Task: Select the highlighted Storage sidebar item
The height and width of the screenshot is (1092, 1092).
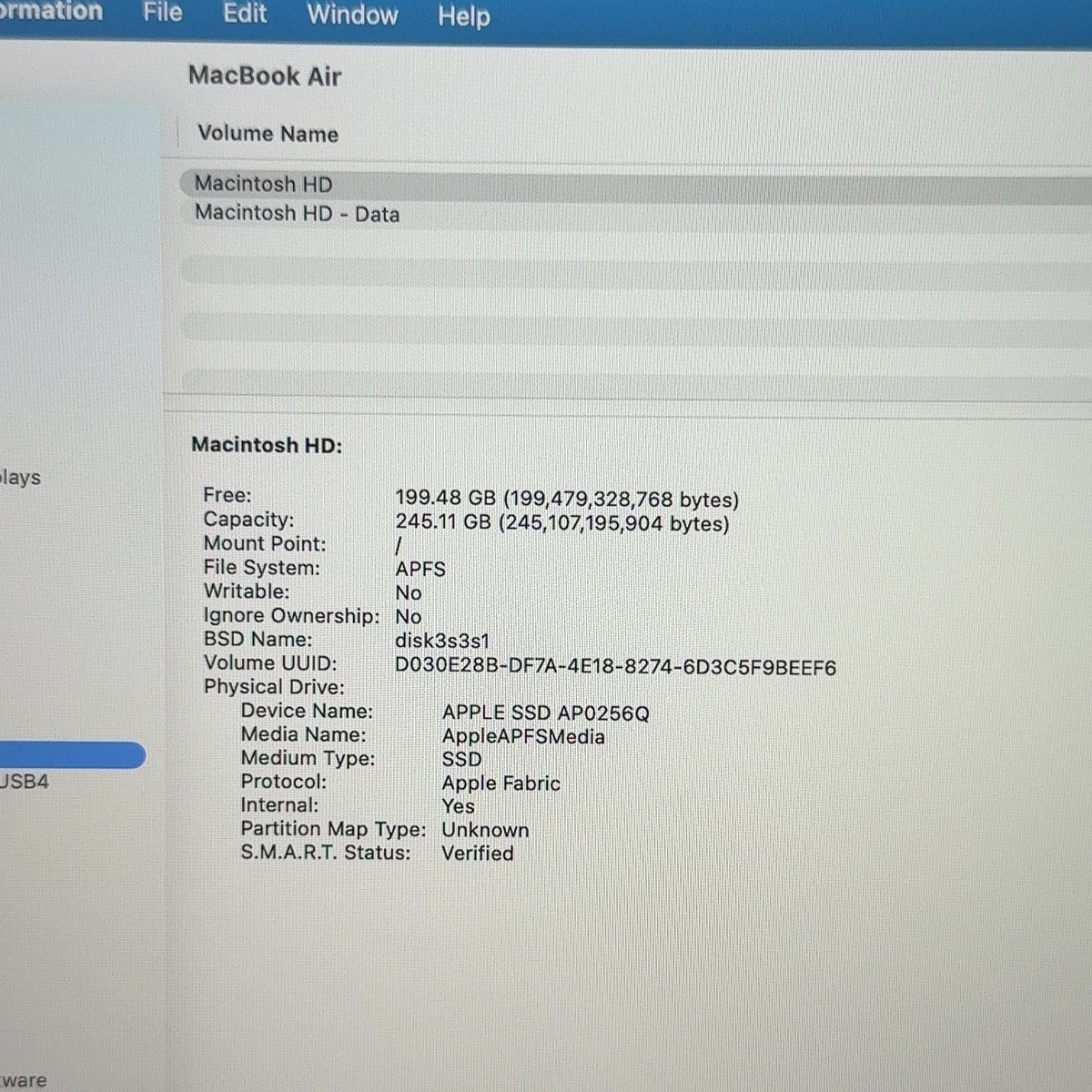Action: (72, 755)
